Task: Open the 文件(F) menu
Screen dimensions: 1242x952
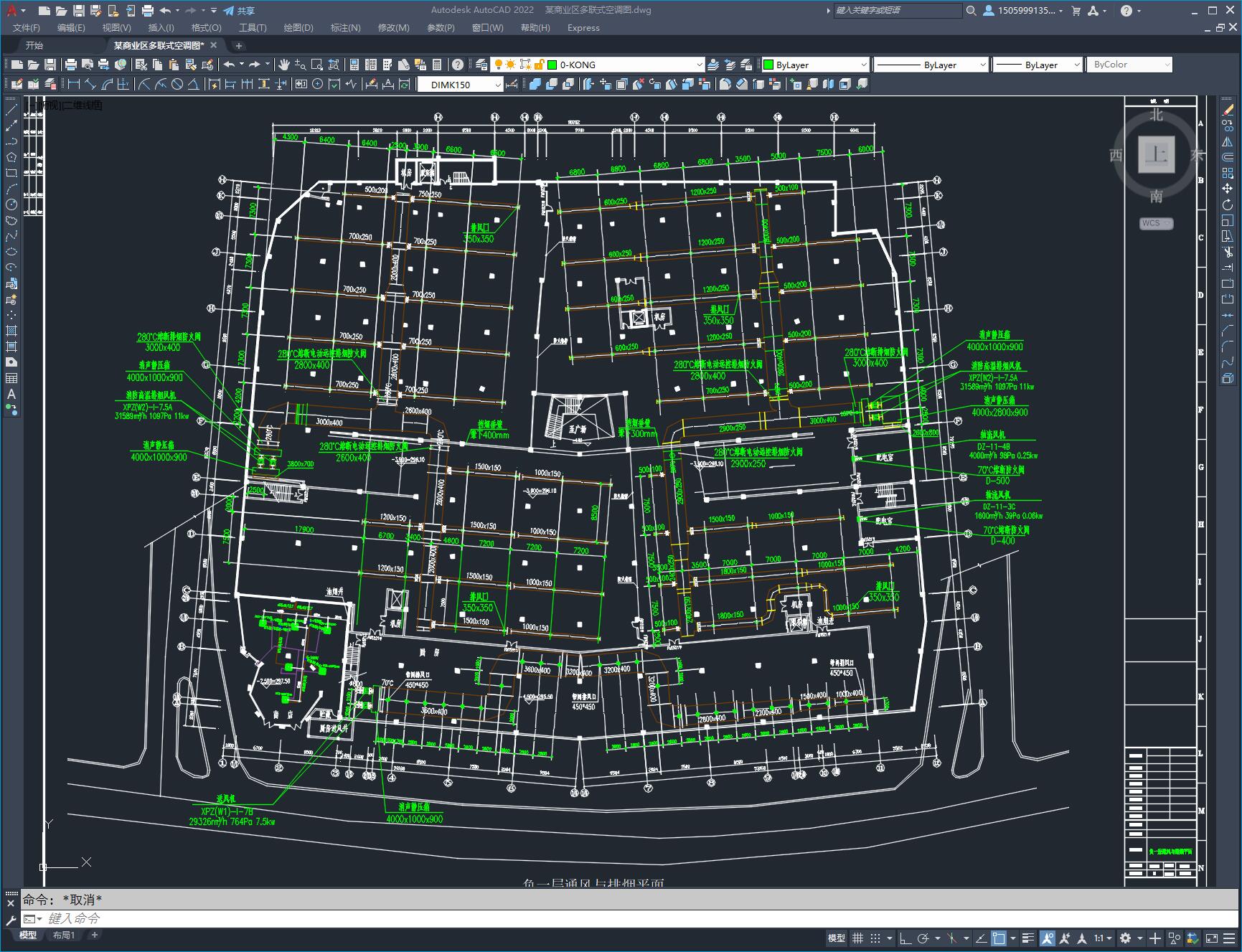Action: pos(27,27)
